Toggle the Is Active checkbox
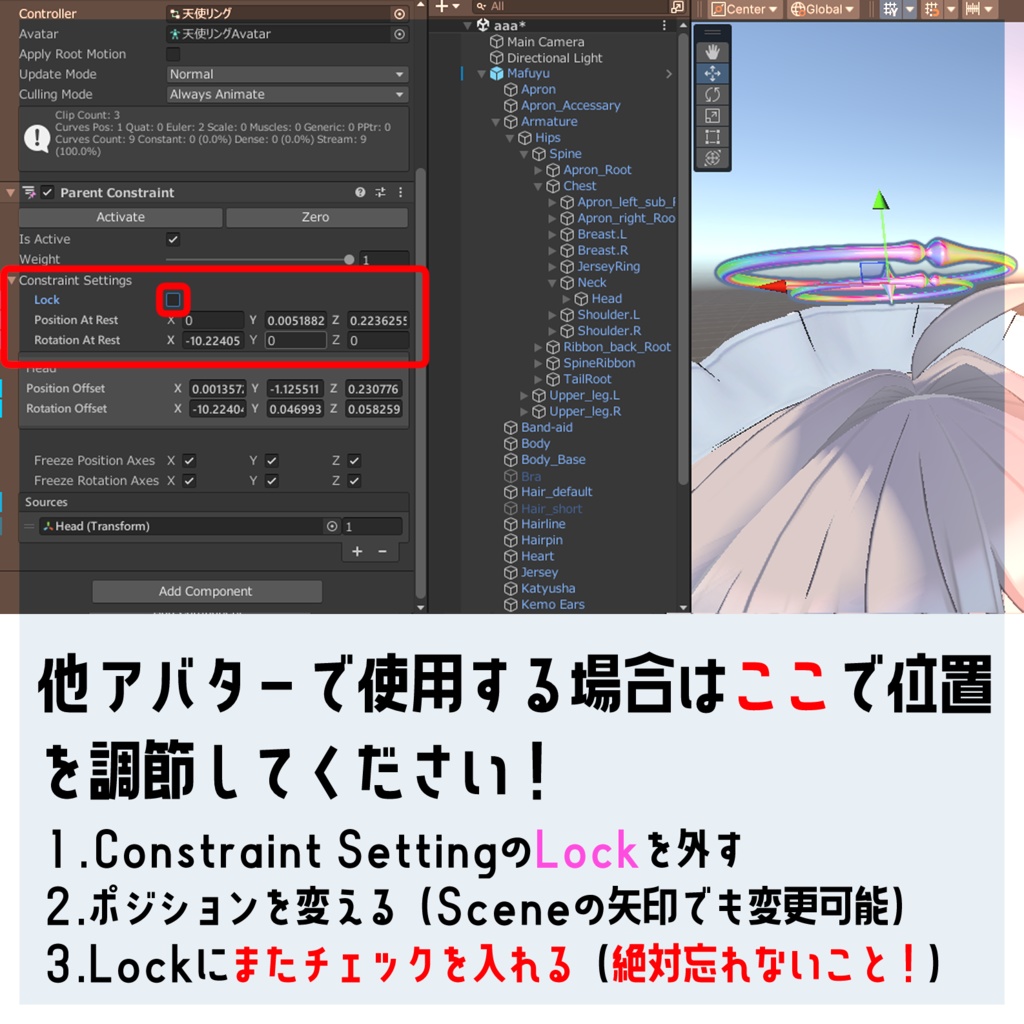Viewport: 1024px width, 1024px height. tap(173, 239)
